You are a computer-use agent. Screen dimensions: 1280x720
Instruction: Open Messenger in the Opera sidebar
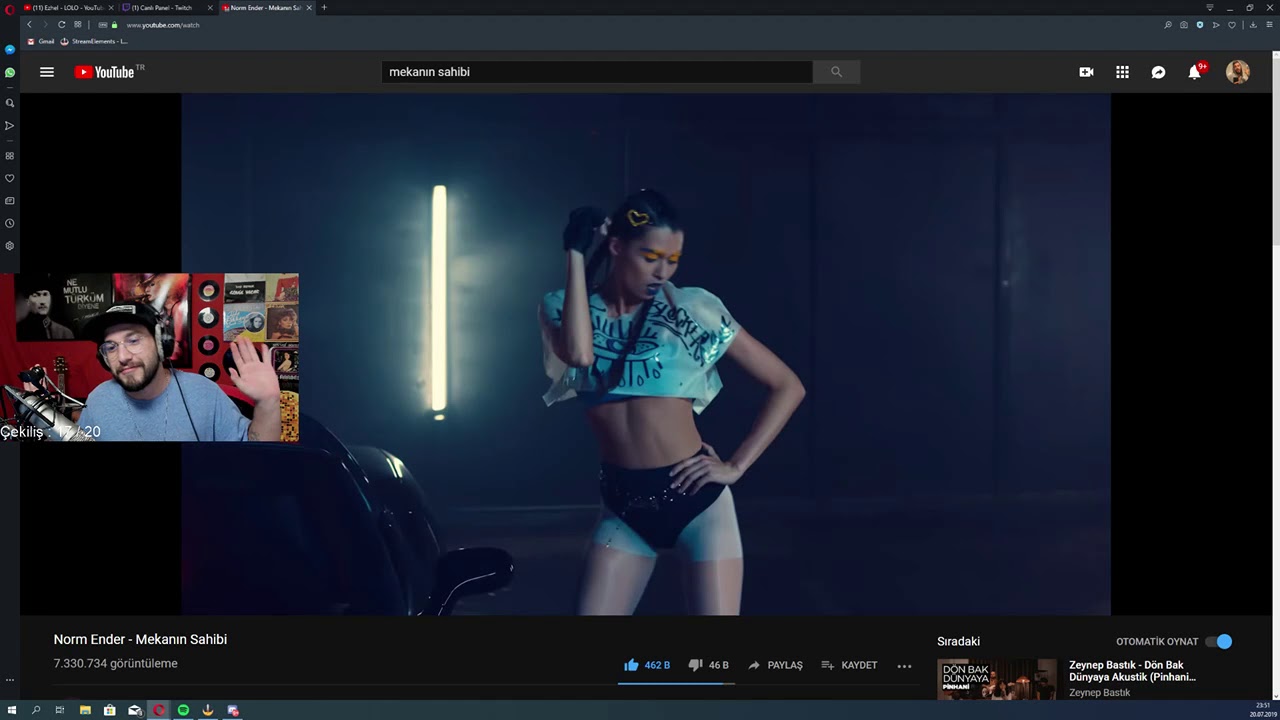10,49
